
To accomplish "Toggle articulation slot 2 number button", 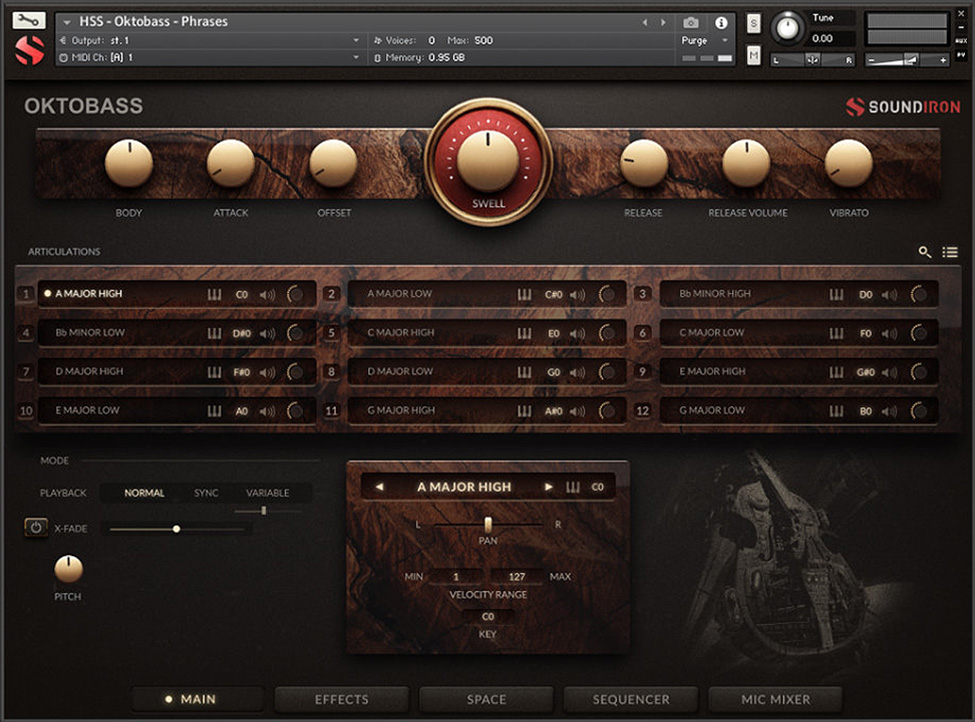I will click(331, 294).
